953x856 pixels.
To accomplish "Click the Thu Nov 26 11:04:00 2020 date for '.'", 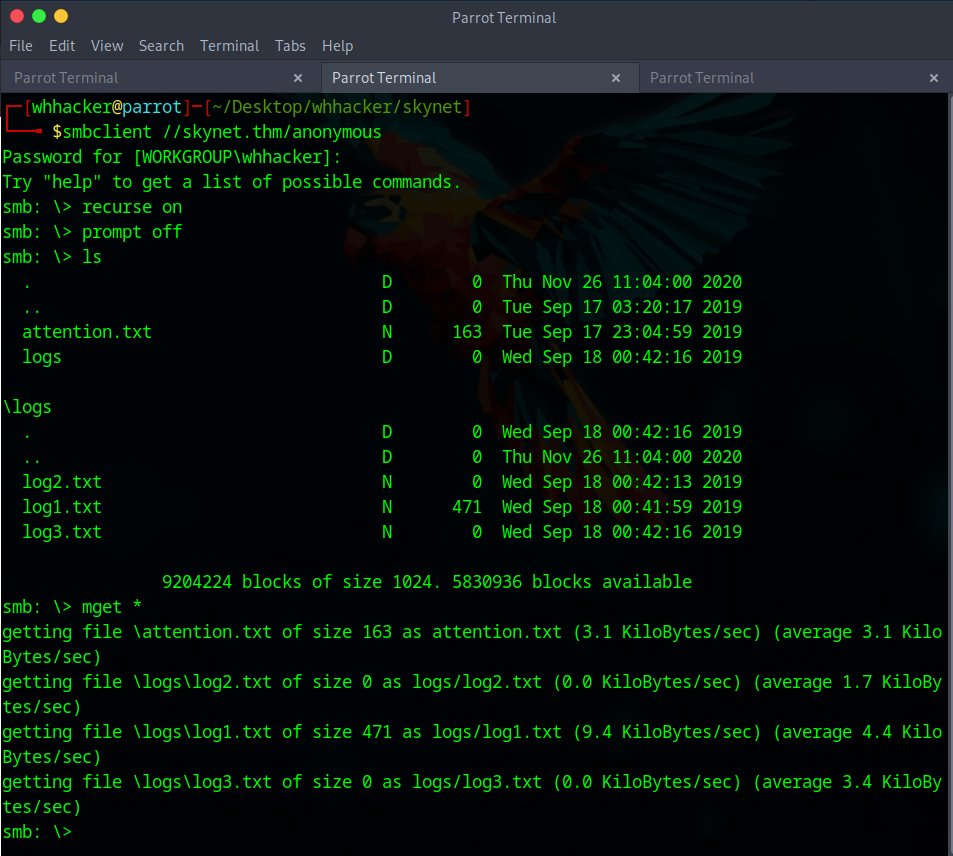I will coord(622,282).
